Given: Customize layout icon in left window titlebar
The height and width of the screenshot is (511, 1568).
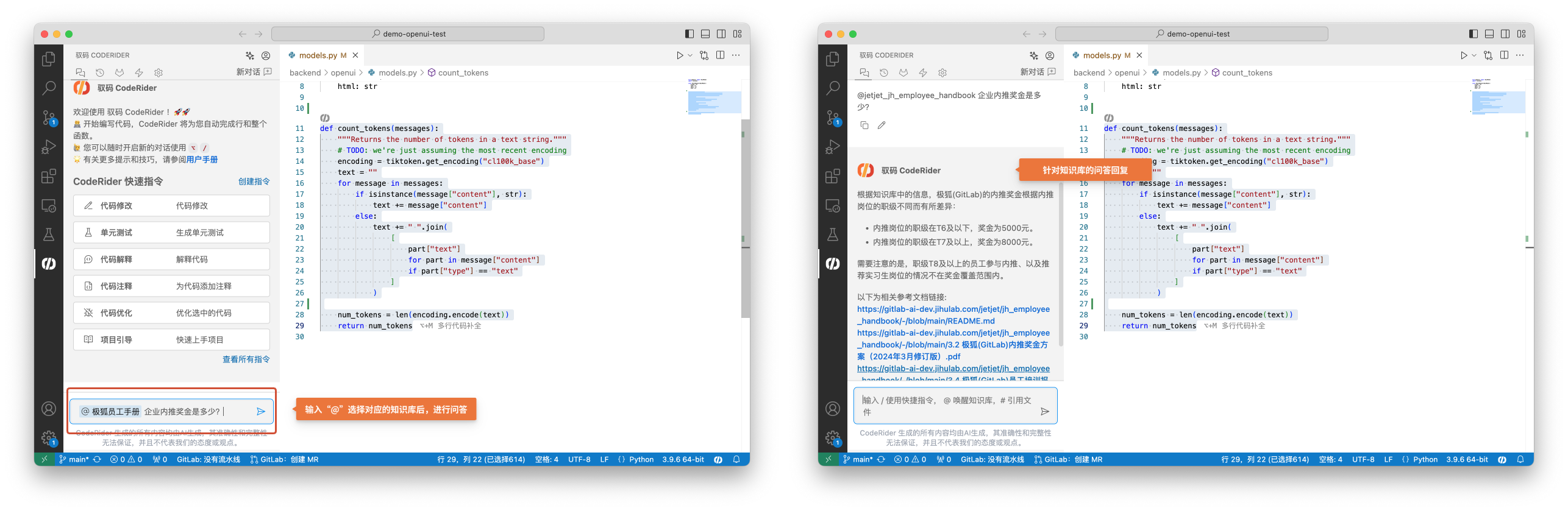Looking at the screenshot, I should pyautogui.click(x=737, y=34).
